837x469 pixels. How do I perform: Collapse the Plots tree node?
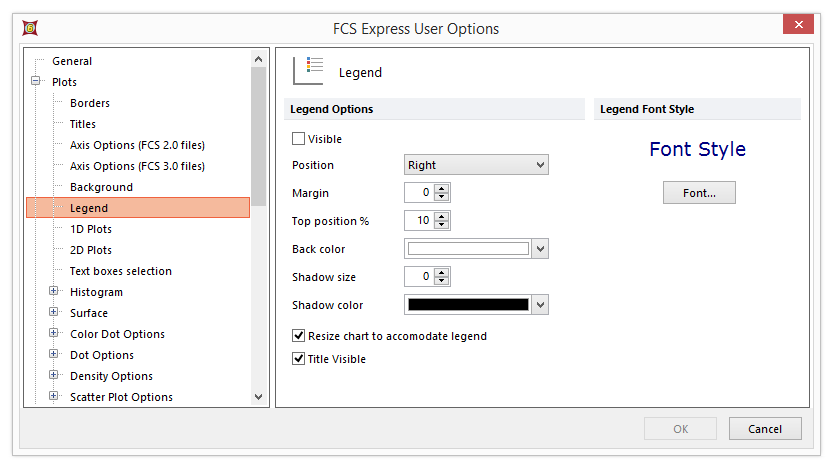click(x=36, y=82)
